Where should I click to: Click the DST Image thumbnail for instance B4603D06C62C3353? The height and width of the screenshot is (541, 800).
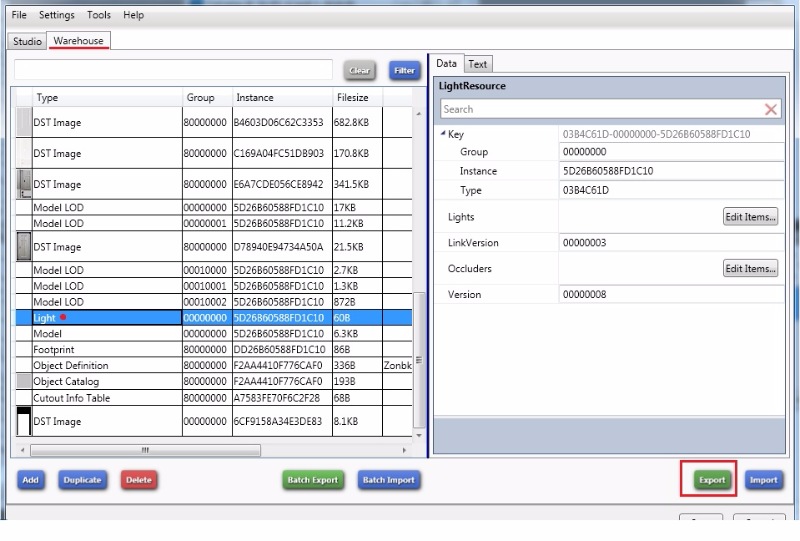(24, 123)
